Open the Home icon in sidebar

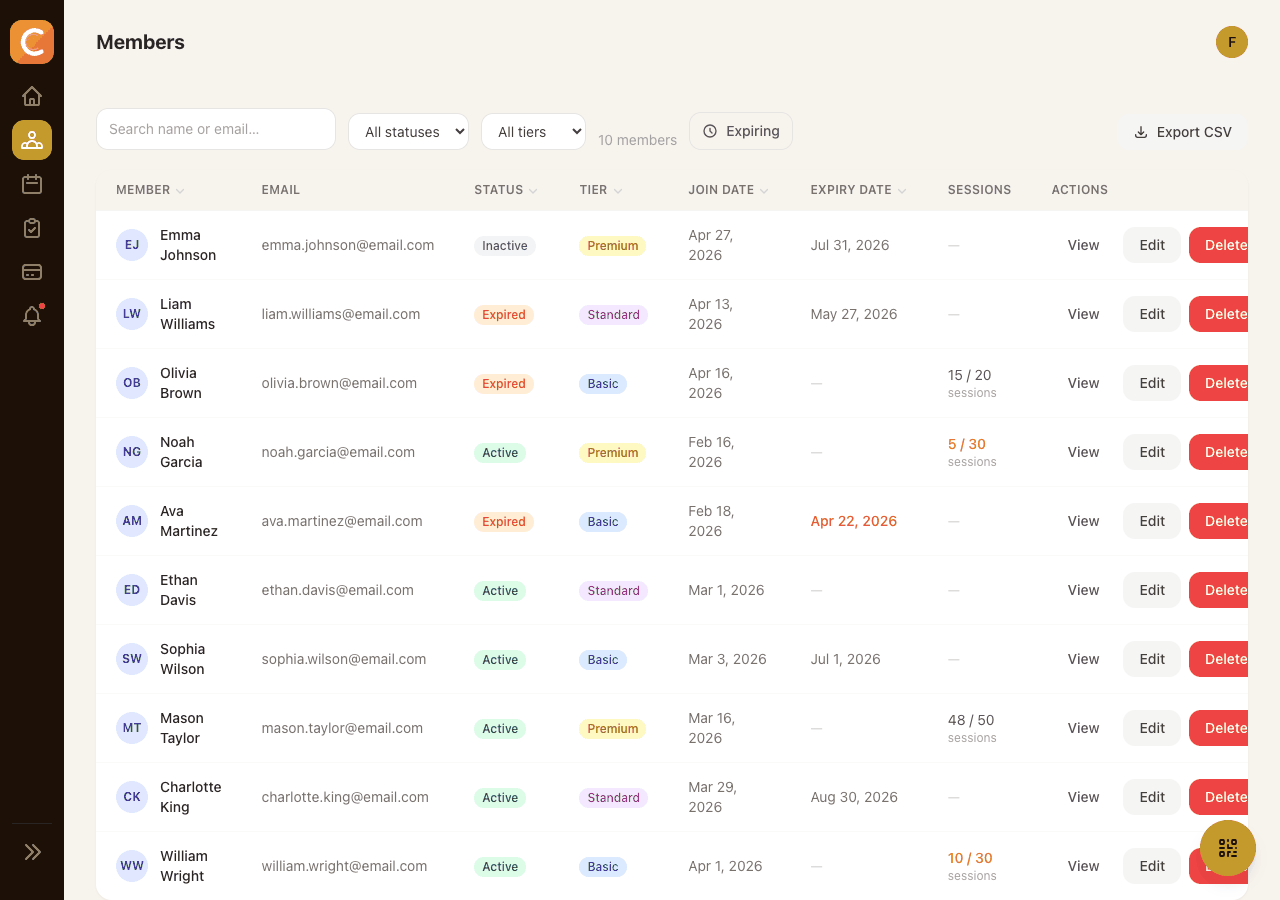pos(32,96)
